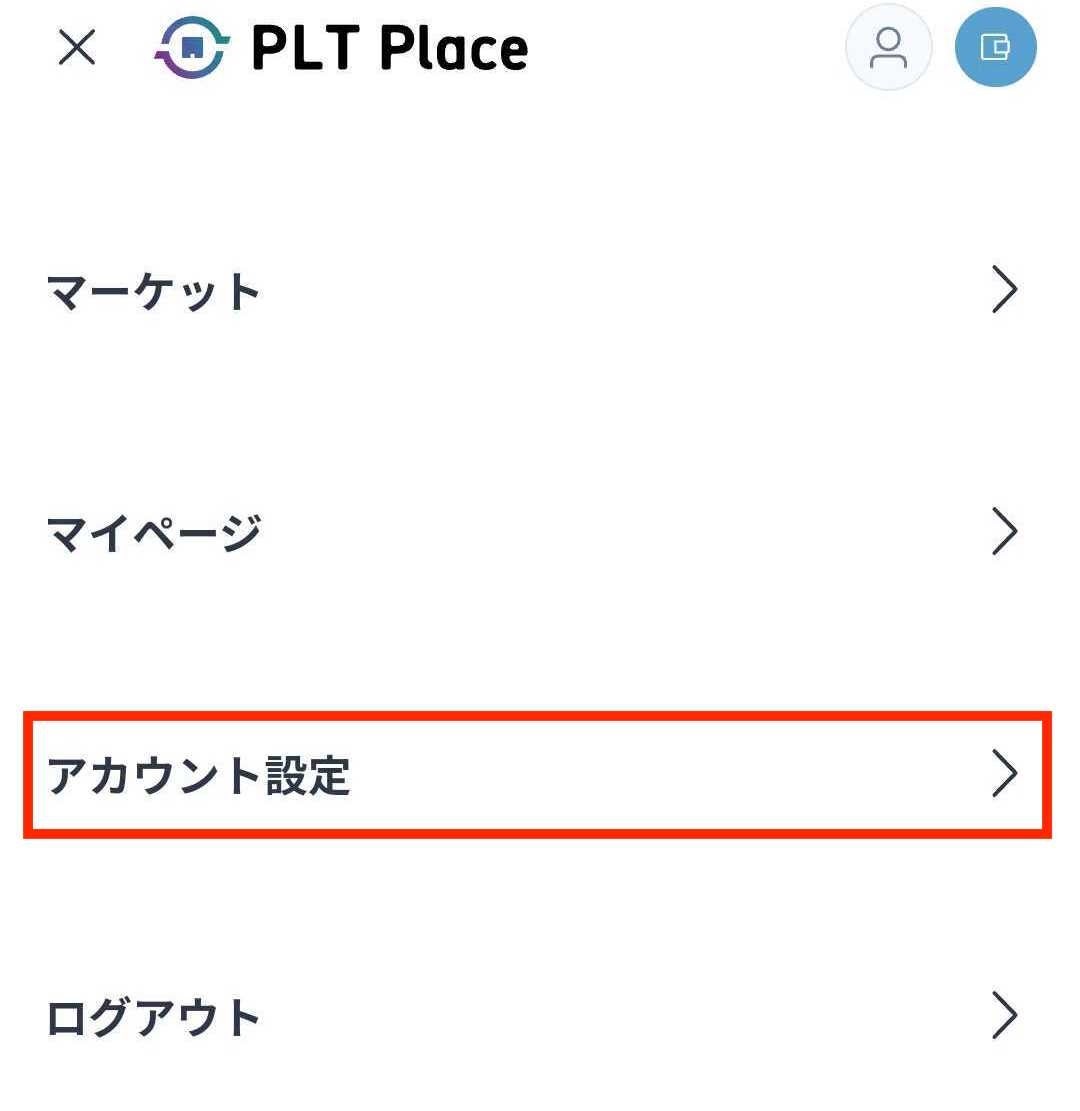
Task: Select the マーケット menu item
Action: [x=154, y=292]
